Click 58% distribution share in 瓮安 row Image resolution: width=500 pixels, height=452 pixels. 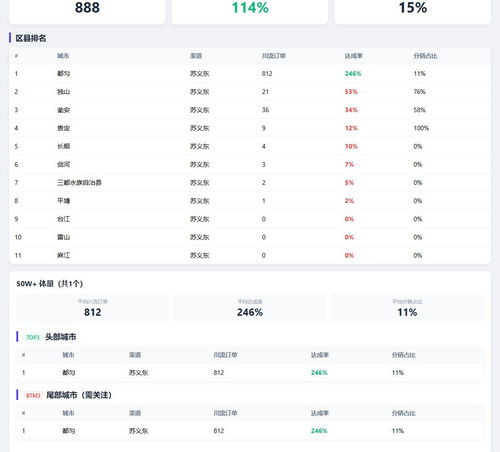[x=420, y=110]
